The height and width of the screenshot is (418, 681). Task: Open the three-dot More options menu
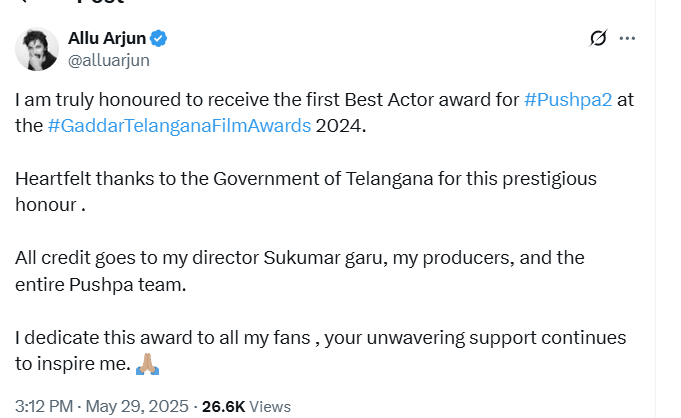click(x=628, y=39)
